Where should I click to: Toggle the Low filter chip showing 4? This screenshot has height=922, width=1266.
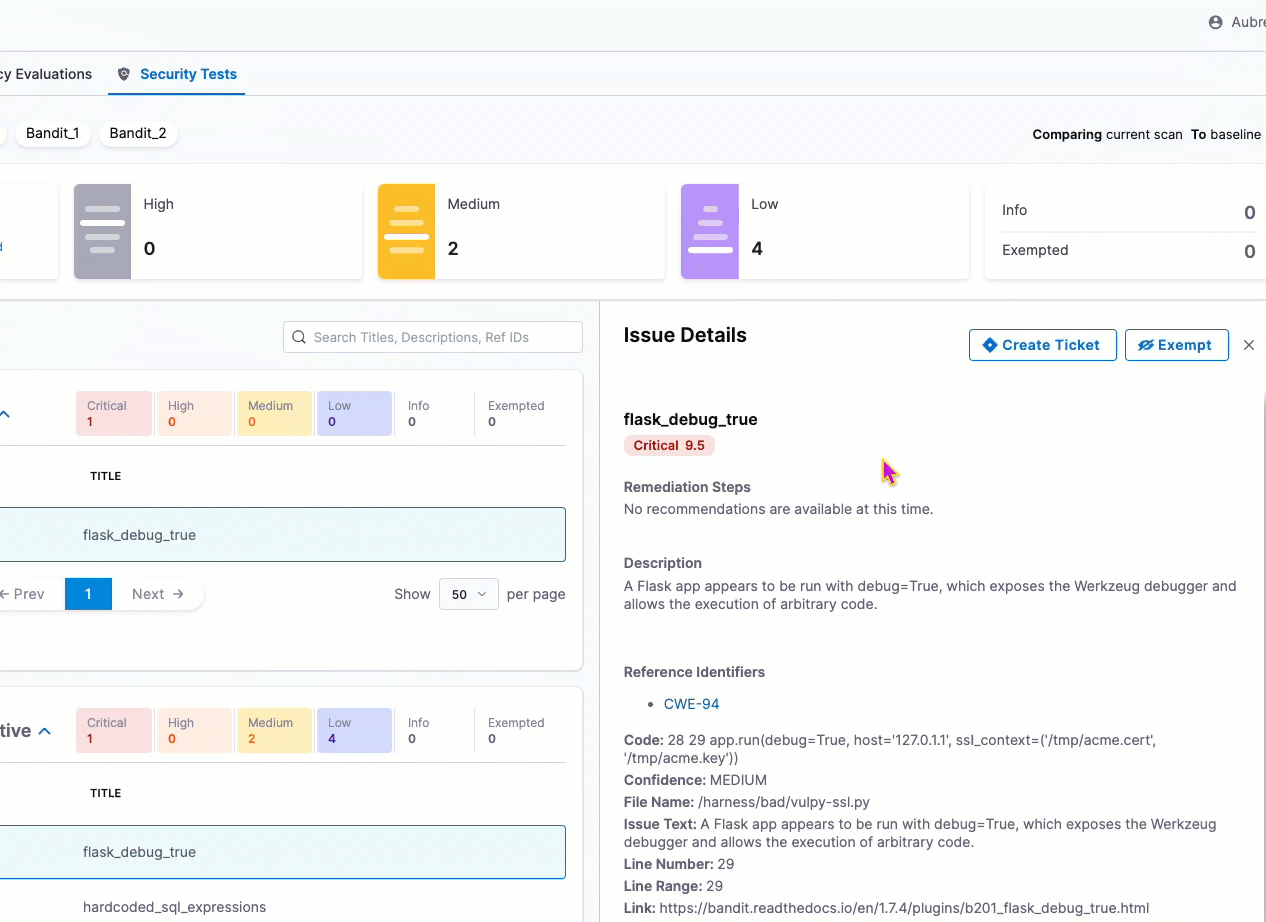tap(354, 731)
